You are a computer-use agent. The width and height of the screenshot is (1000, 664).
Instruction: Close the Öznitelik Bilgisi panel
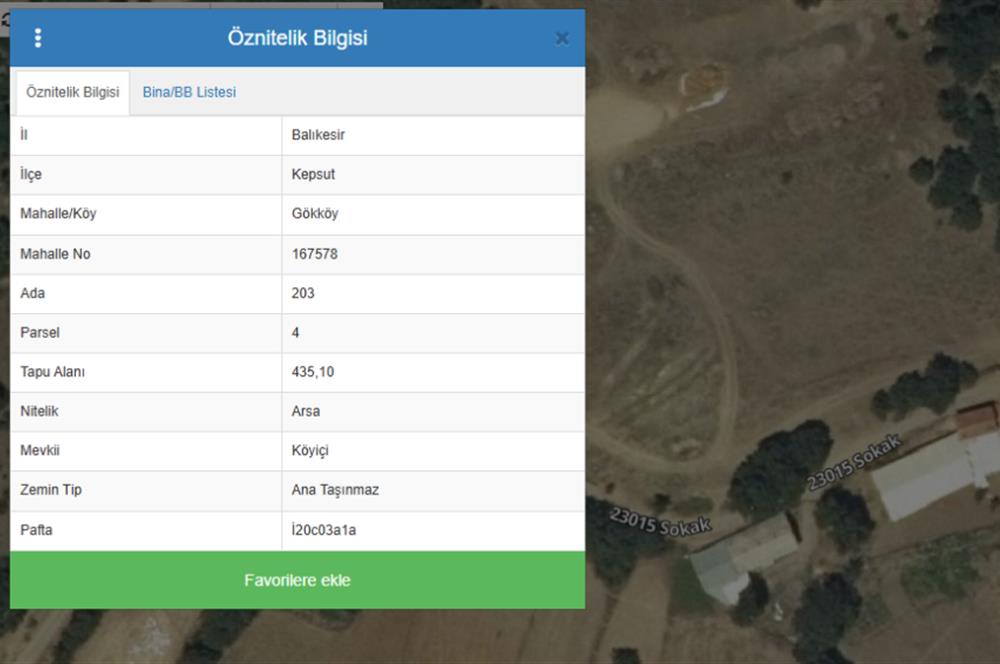[562, 38]
